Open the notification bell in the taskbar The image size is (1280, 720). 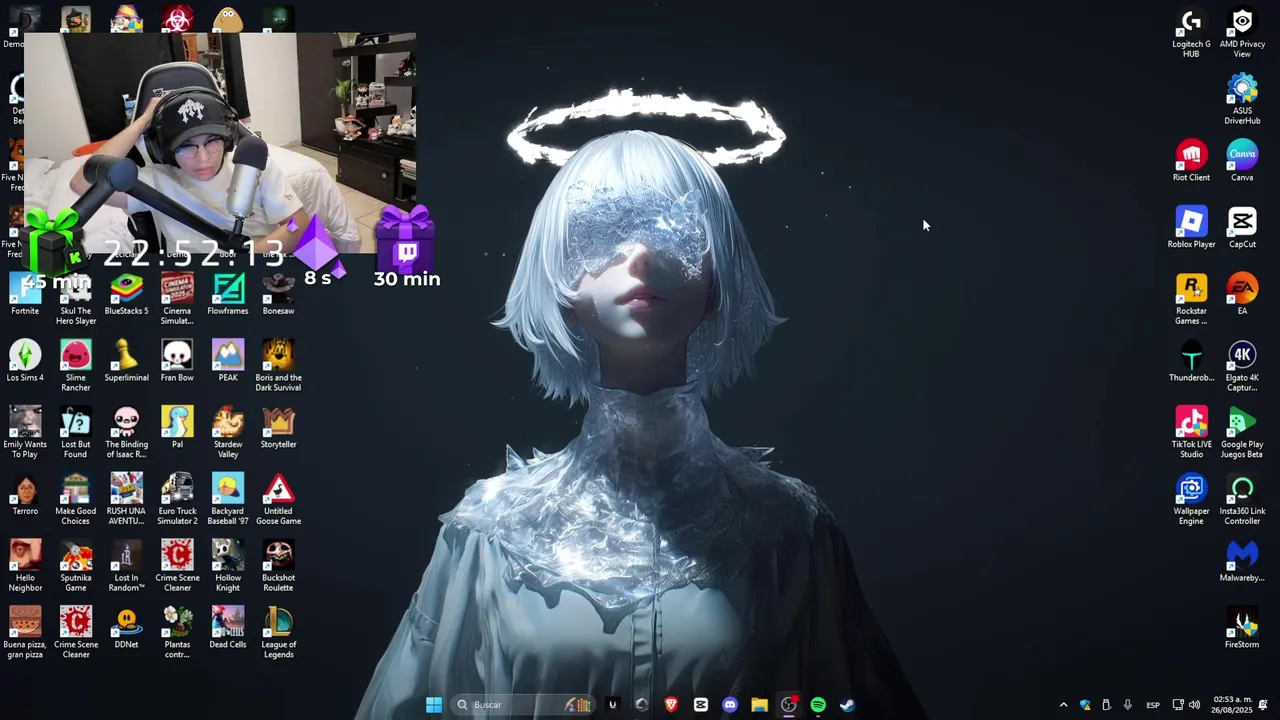click(x=1263, y=705)
